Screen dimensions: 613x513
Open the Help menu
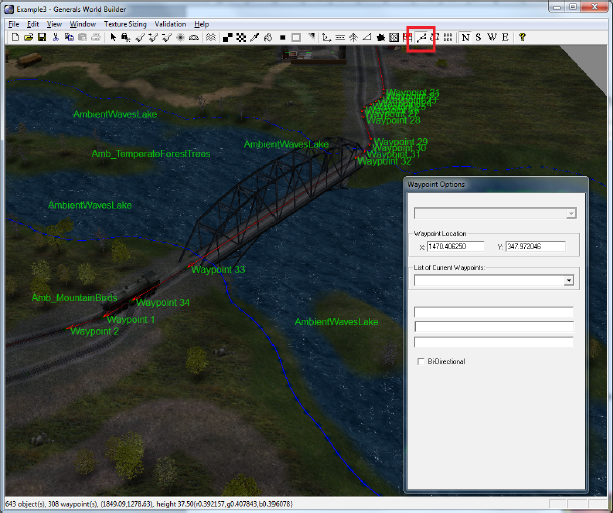pyautogui.click(x=202, y=24)
